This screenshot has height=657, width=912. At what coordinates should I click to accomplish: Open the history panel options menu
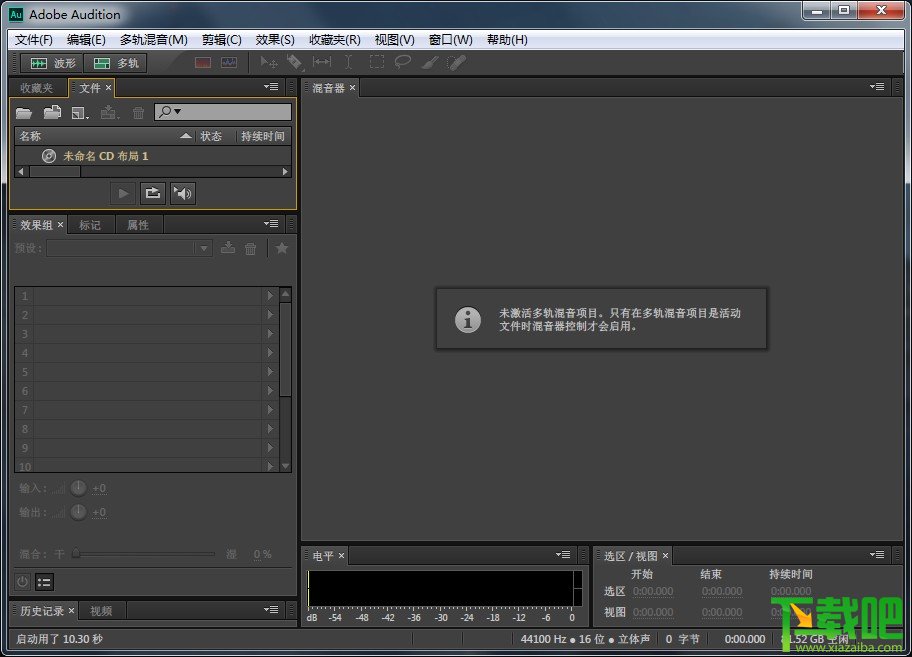click(271, 609)
